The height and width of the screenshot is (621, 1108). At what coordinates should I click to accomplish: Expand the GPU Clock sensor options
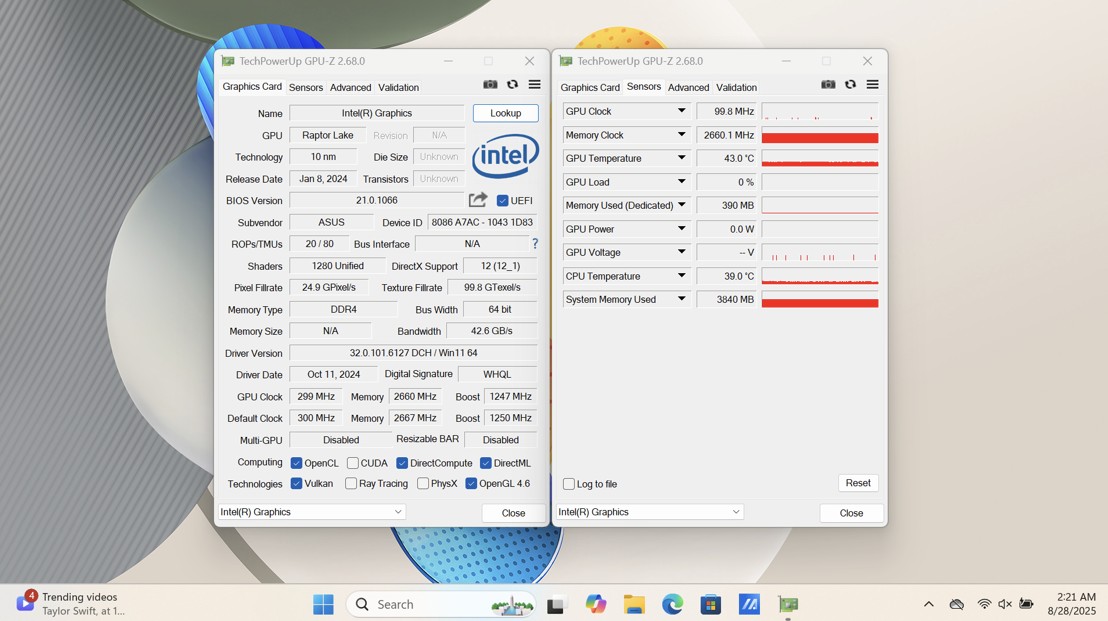(x=683, y=111)
